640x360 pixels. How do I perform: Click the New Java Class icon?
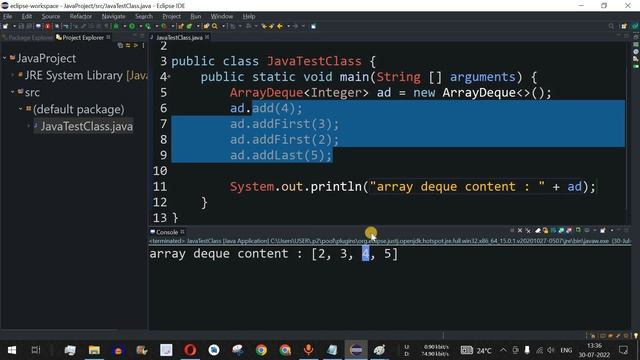point(189,26)
